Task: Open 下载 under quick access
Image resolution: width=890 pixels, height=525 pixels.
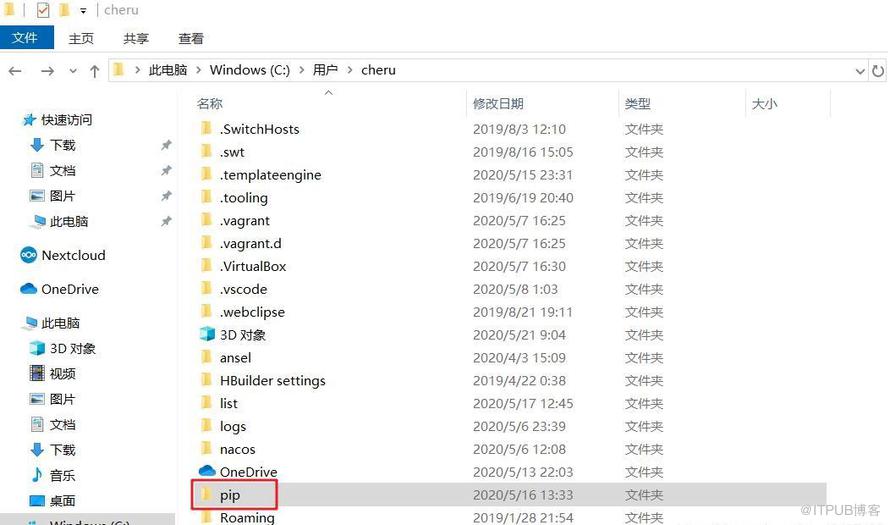Action: pos(62,145)
